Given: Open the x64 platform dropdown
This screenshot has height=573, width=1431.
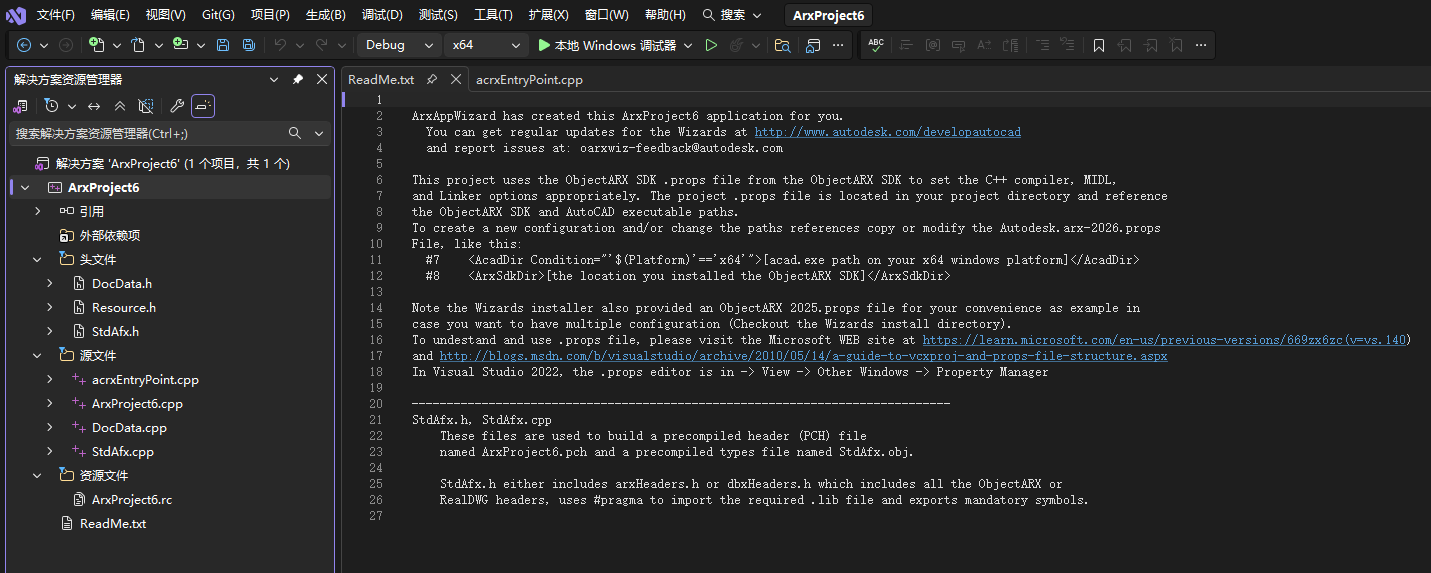Looking at the screenshot, I should pos(486,45).
